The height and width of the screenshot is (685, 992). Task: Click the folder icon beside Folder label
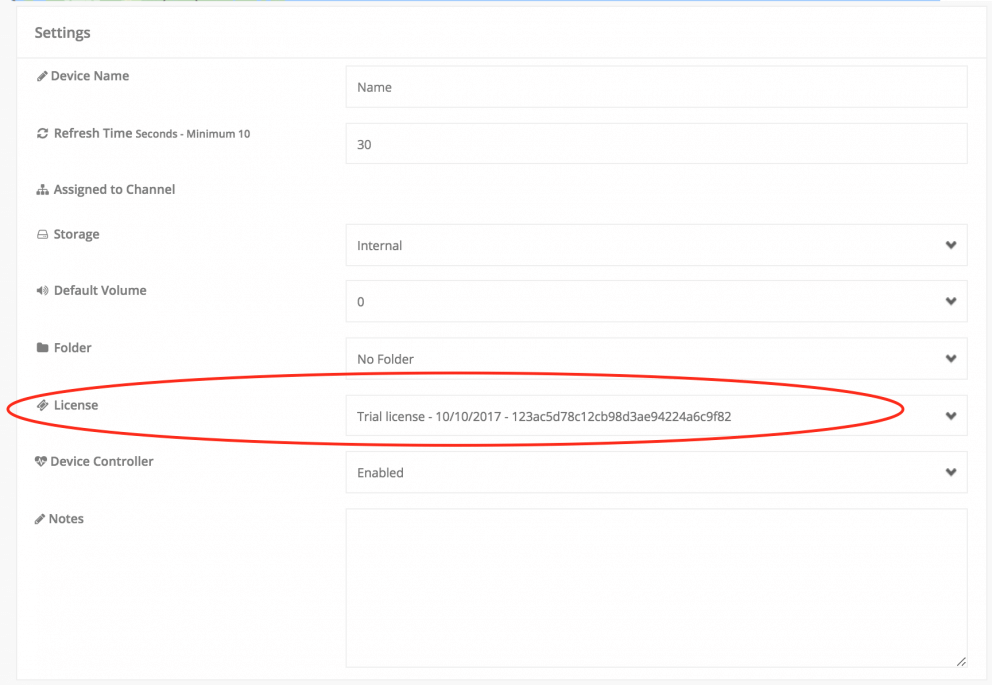click(x=42, y=348)
